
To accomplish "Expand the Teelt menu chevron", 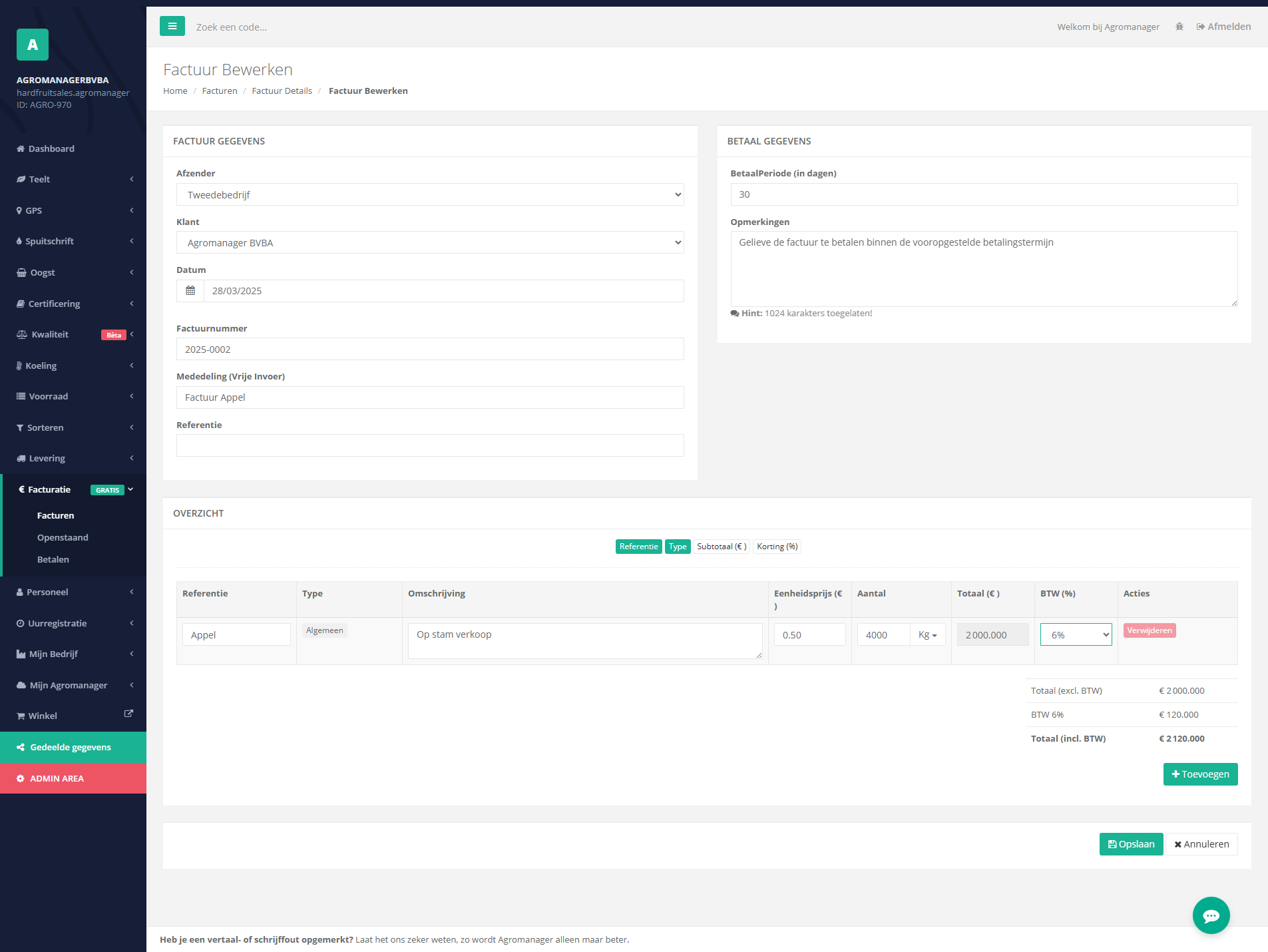I will (132, 179).
